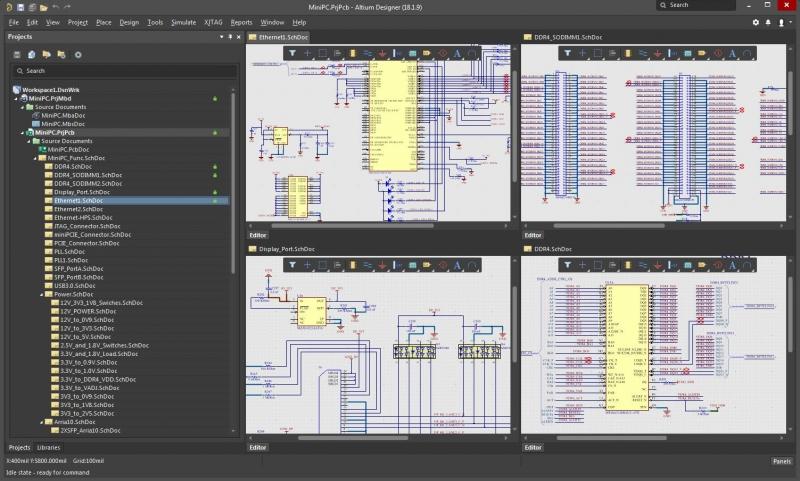
Task: Choose Place Wire tool in DDR4.SchDoc toolbar
Action: 642,265
